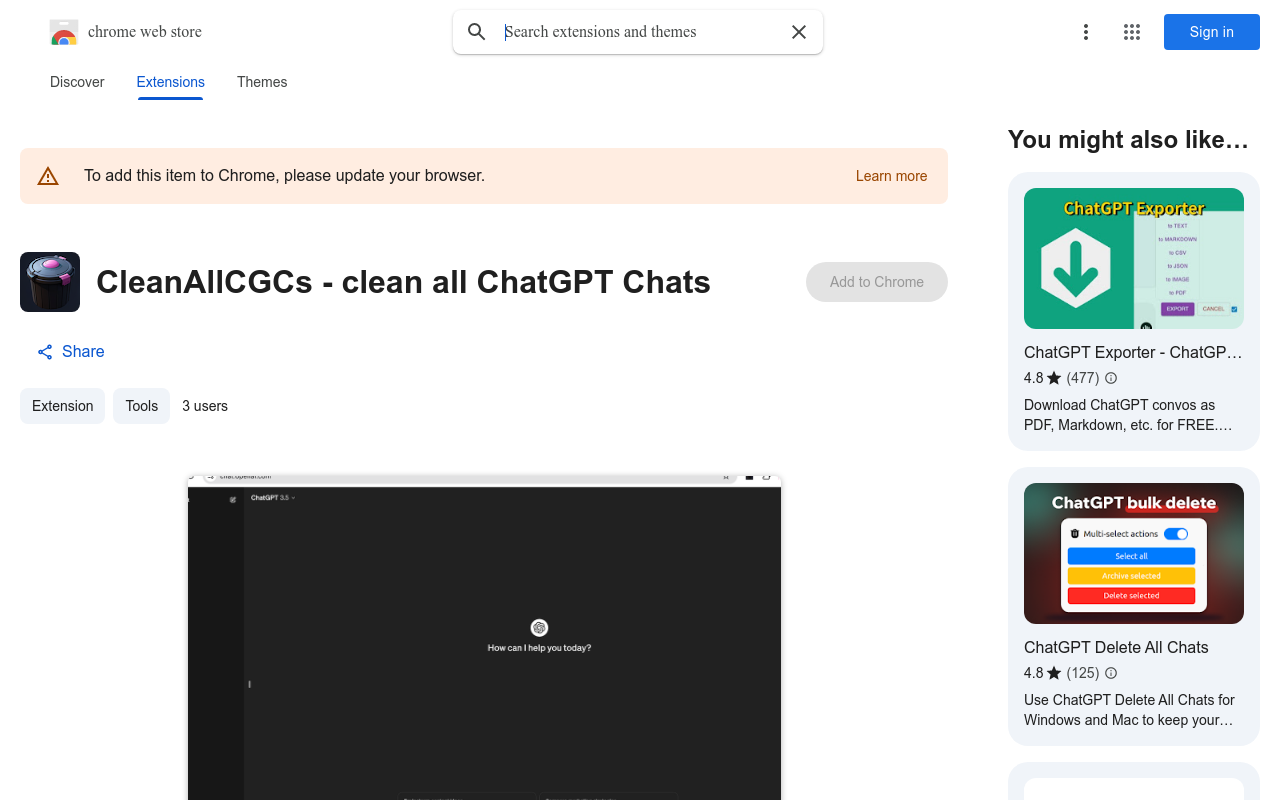This screenshot has height=800, width=1280.
Task: Click Learn more about updating your browser
Action: 890,176
